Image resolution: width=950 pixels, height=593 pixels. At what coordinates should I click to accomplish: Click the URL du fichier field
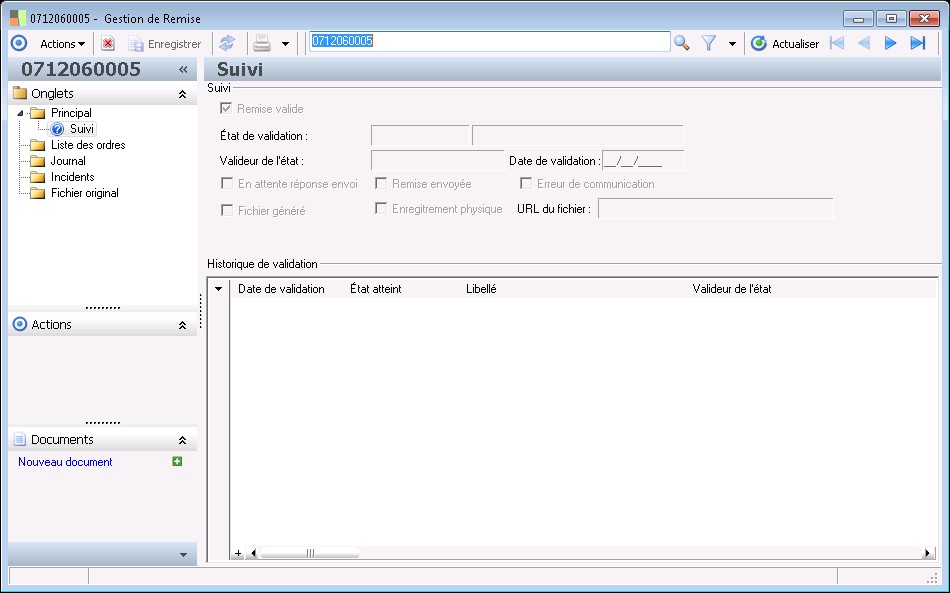coord(716,208)
